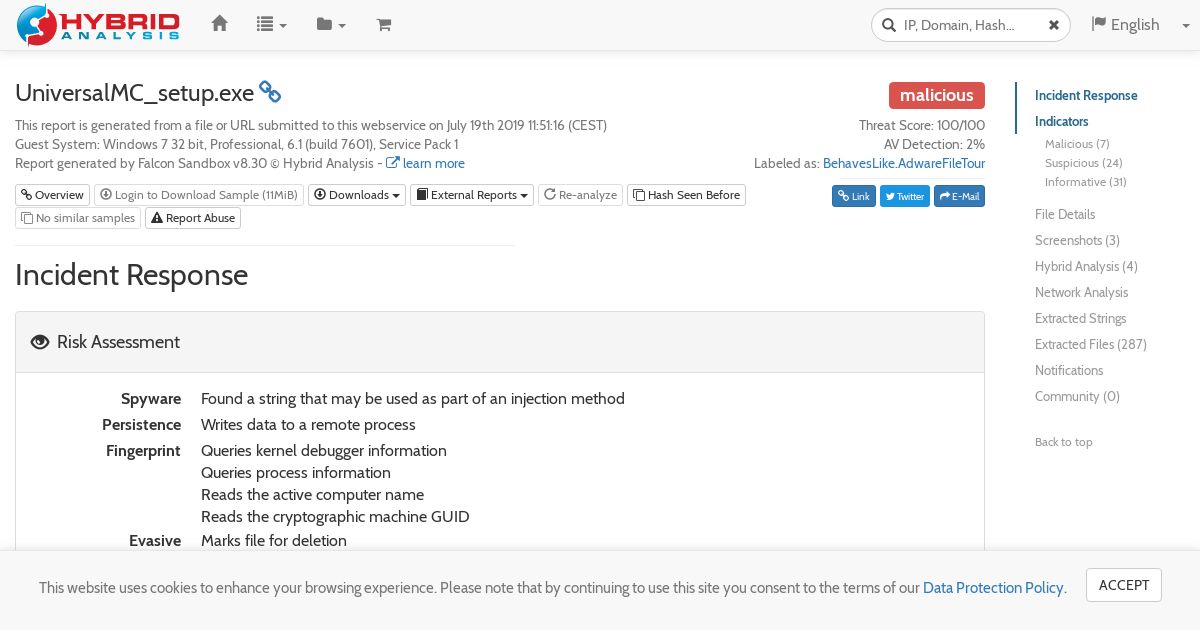Click the eye icon beside Risk Assessment
This screenshot has height=630, width=1200.
(40, 342)
